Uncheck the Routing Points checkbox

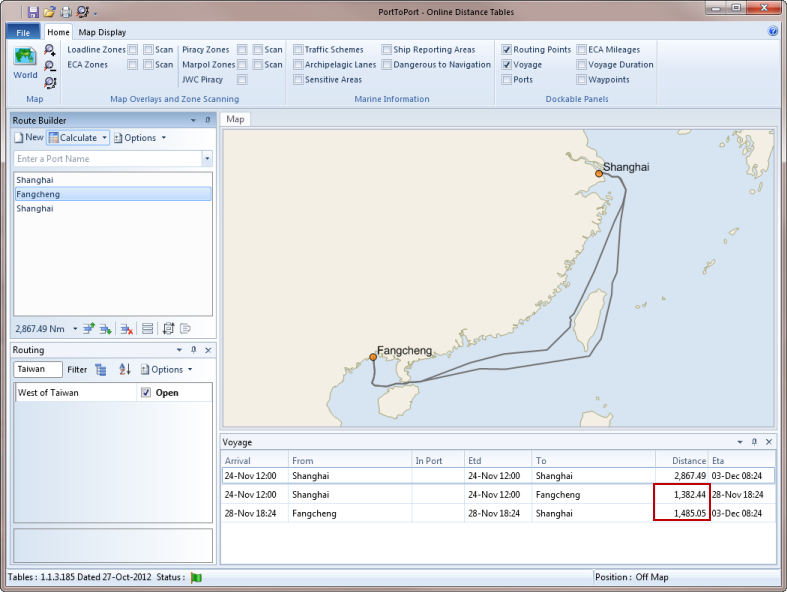(508, 49)
